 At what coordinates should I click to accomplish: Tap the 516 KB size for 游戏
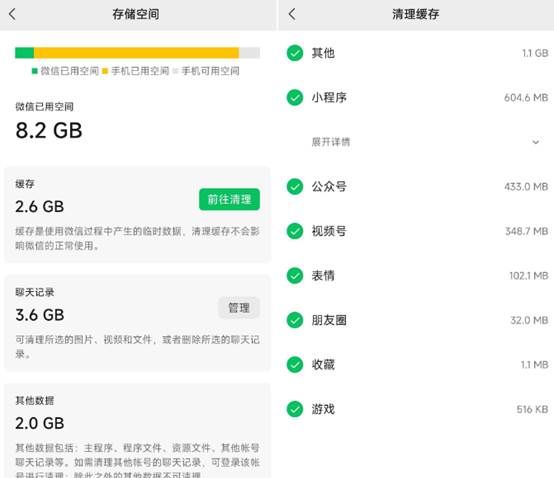coord(532,409)
